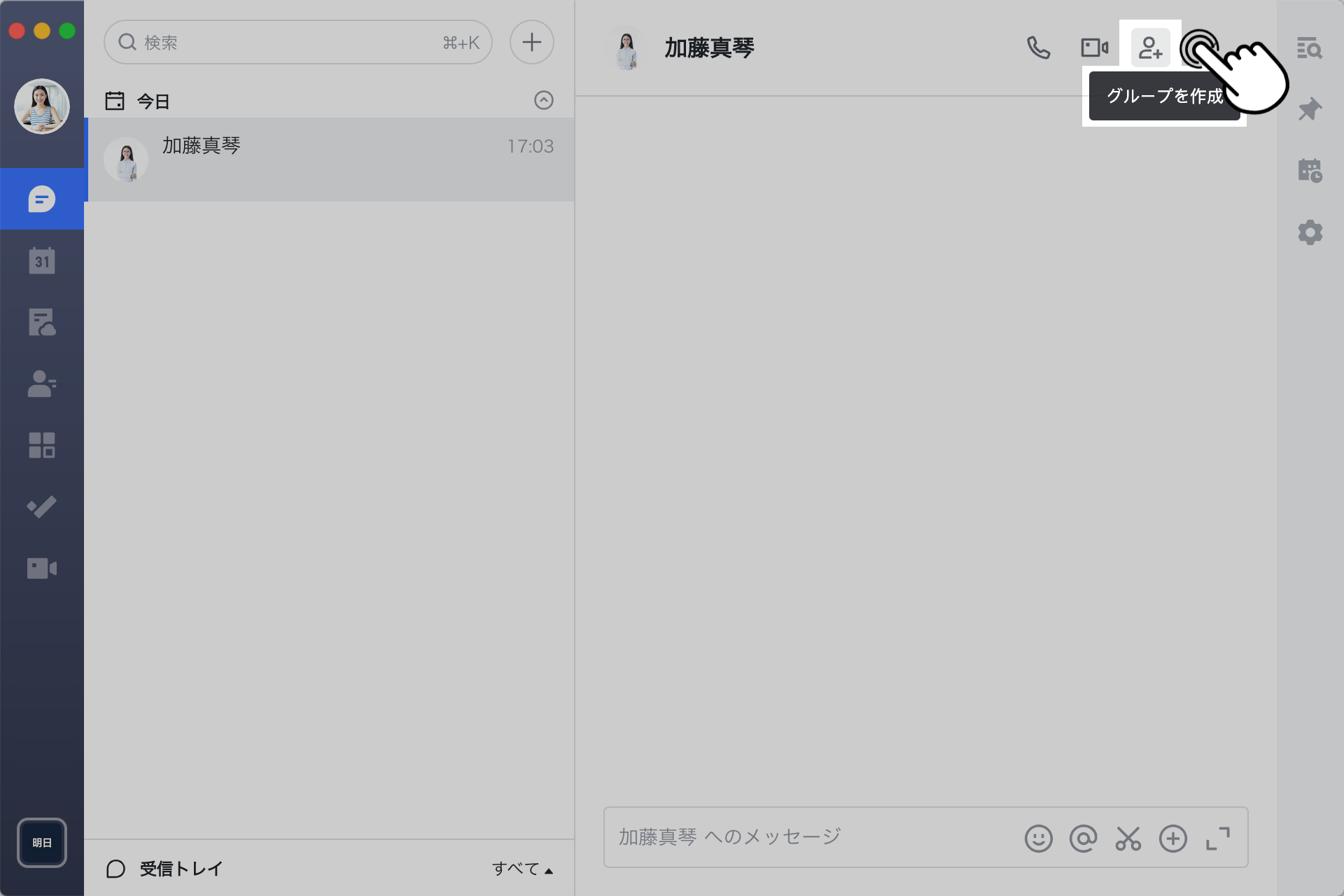Screen dimensions: 1344x896
Task: Click the @ mention icon
Action: [x=1083, y=838]
